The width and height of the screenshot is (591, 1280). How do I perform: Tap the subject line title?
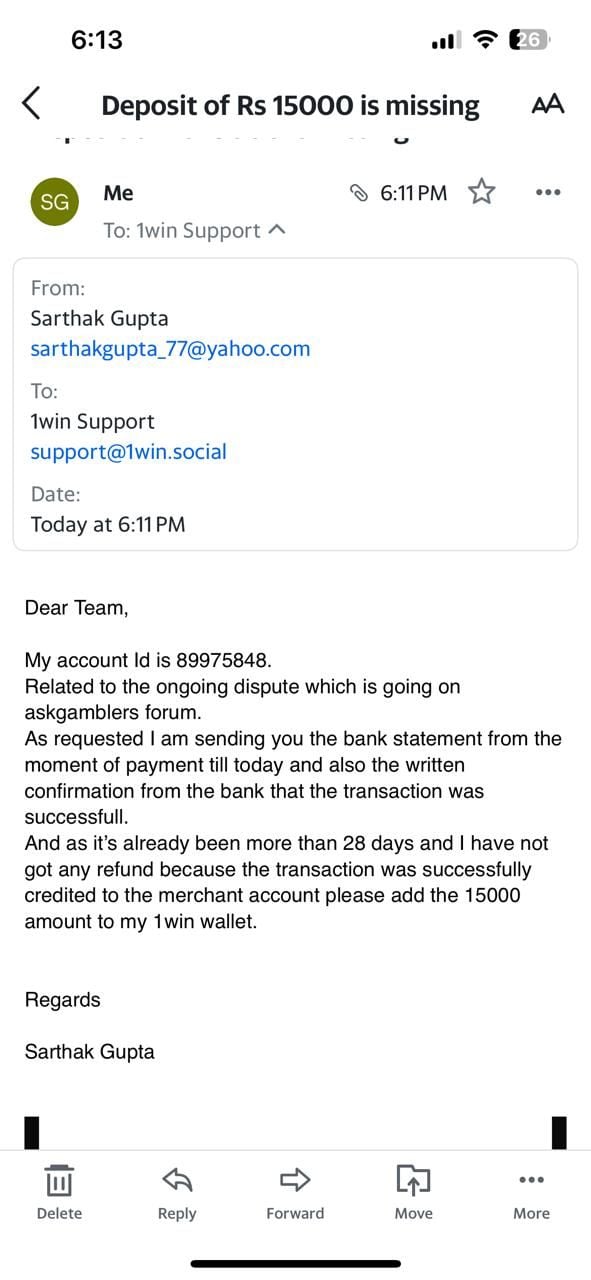(290, 105)
